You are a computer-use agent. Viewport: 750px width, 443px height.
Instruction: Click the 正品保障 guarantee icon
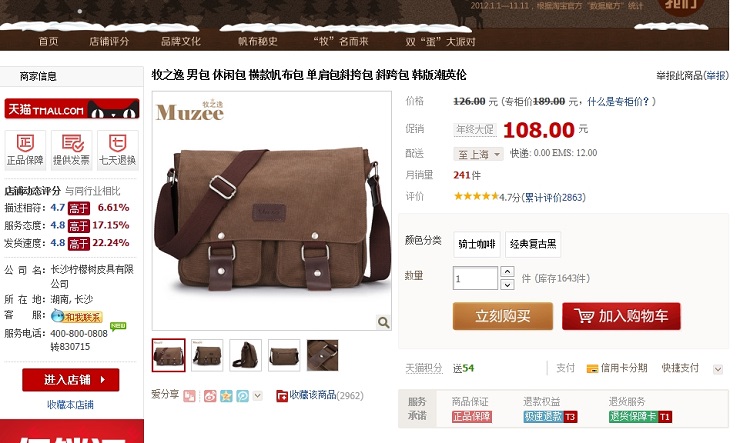pos(25,150)
